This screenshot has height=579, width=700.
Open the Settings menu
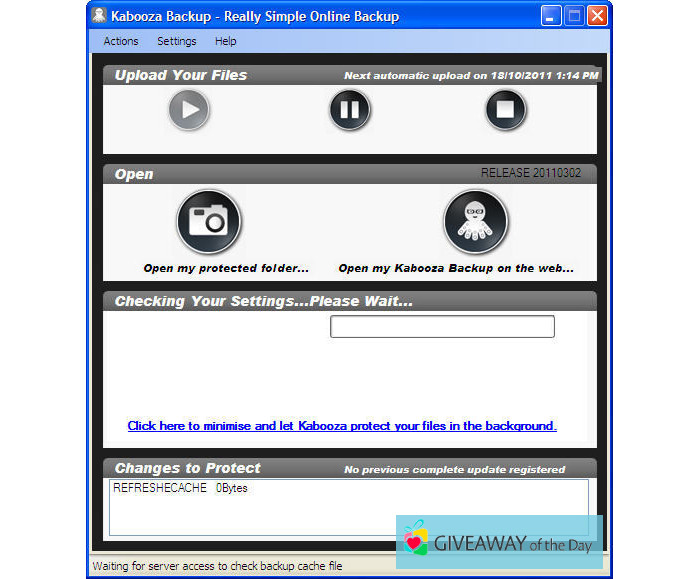pos(176,41)
